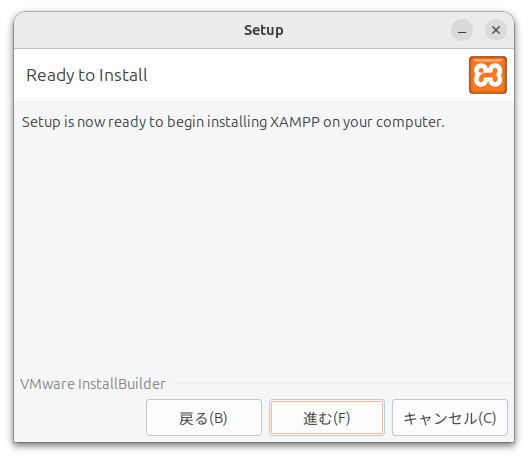Click the VMware InstallBuilder label
Viewport: 528px width, 459px height.
click(93, 384)
